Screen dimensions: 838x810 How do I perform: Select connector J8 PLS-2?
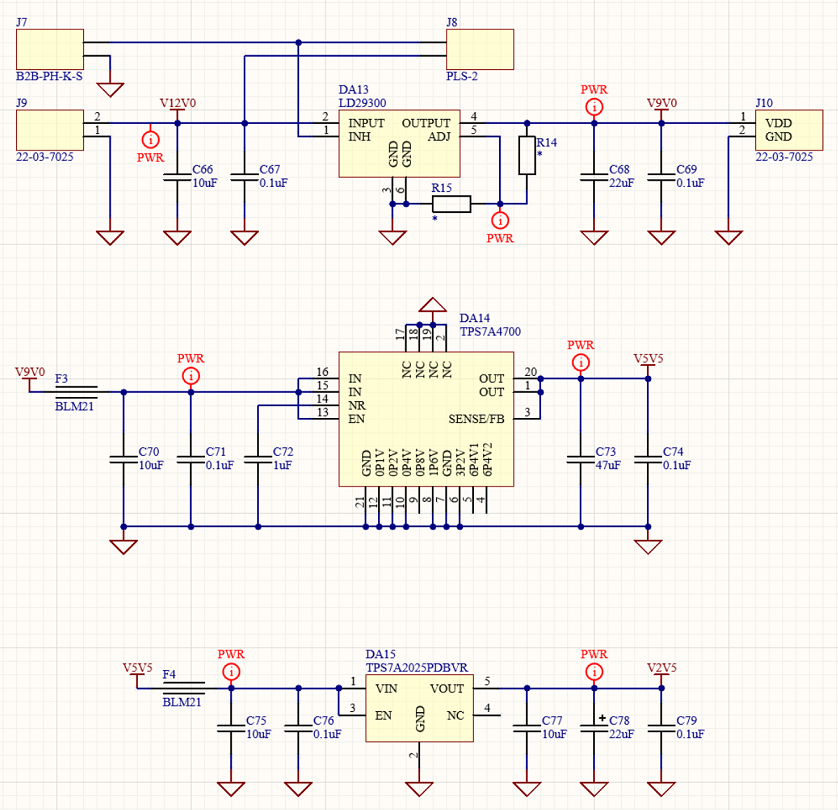pyautogui.click(x=479, y=48)
